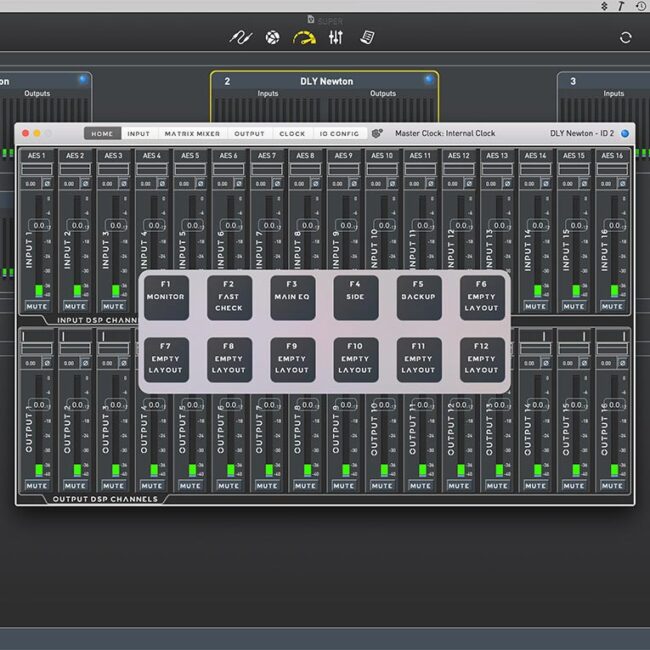This screenshot has height=650, width=650.
Task: Mute Input 16 channel
Action: tap(612, 306)
